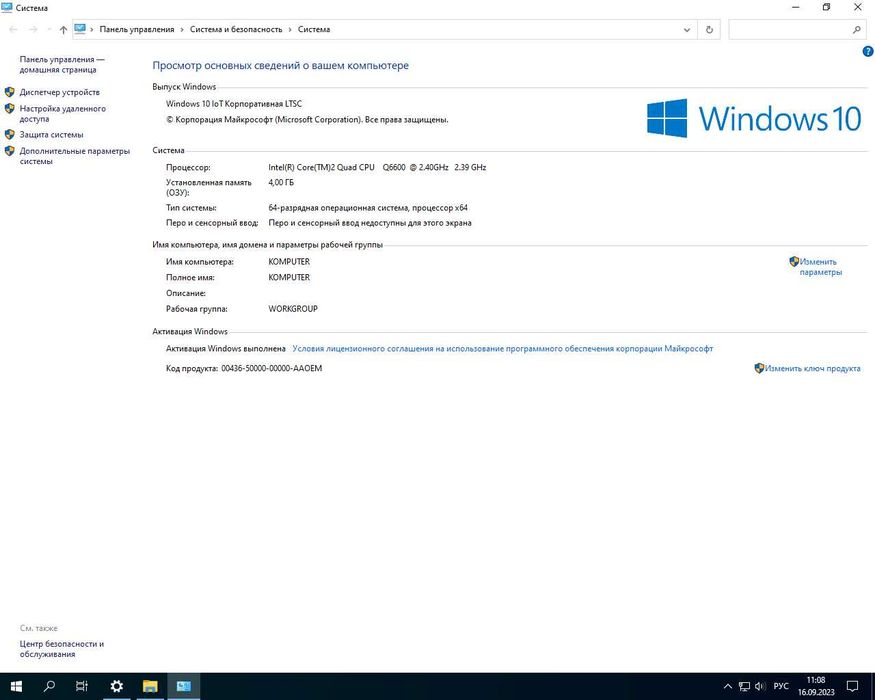
Task: Open the help question mark icon
Action: [x=868, y=51]
